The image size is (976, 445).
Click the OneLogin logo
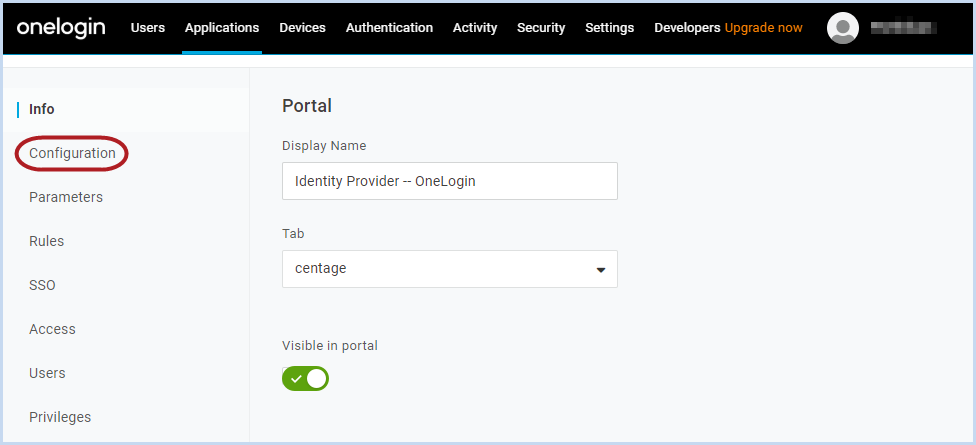click(x=61, y=27)
